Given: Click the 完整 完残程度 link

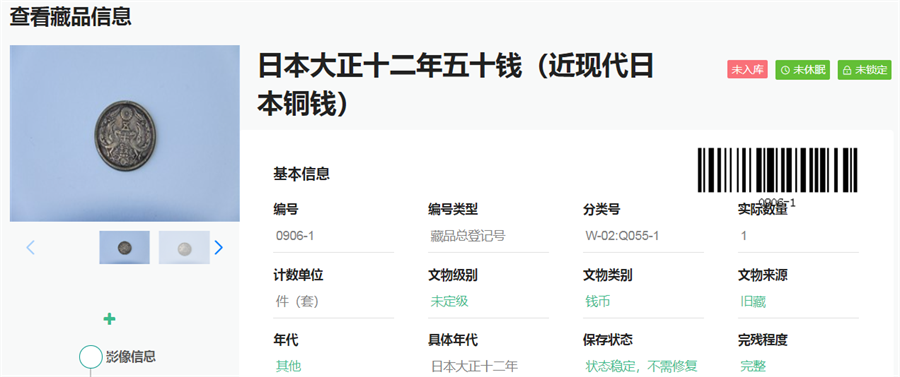Looking at the screenshot, I should [x=753, y=366].
